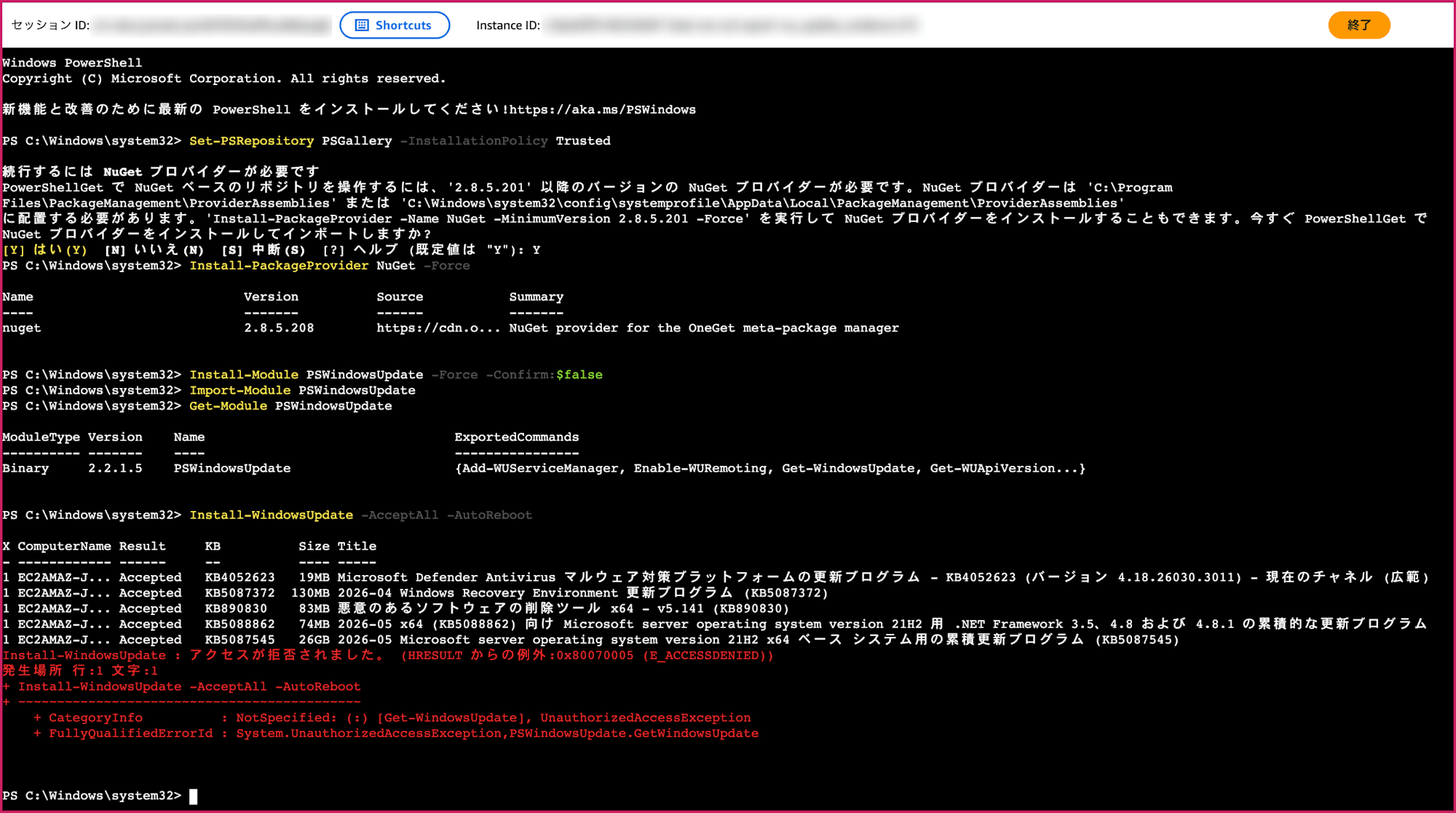Click the ModuleType column header
This screenshot has width=1456, height=813.
tap(41, 437)
